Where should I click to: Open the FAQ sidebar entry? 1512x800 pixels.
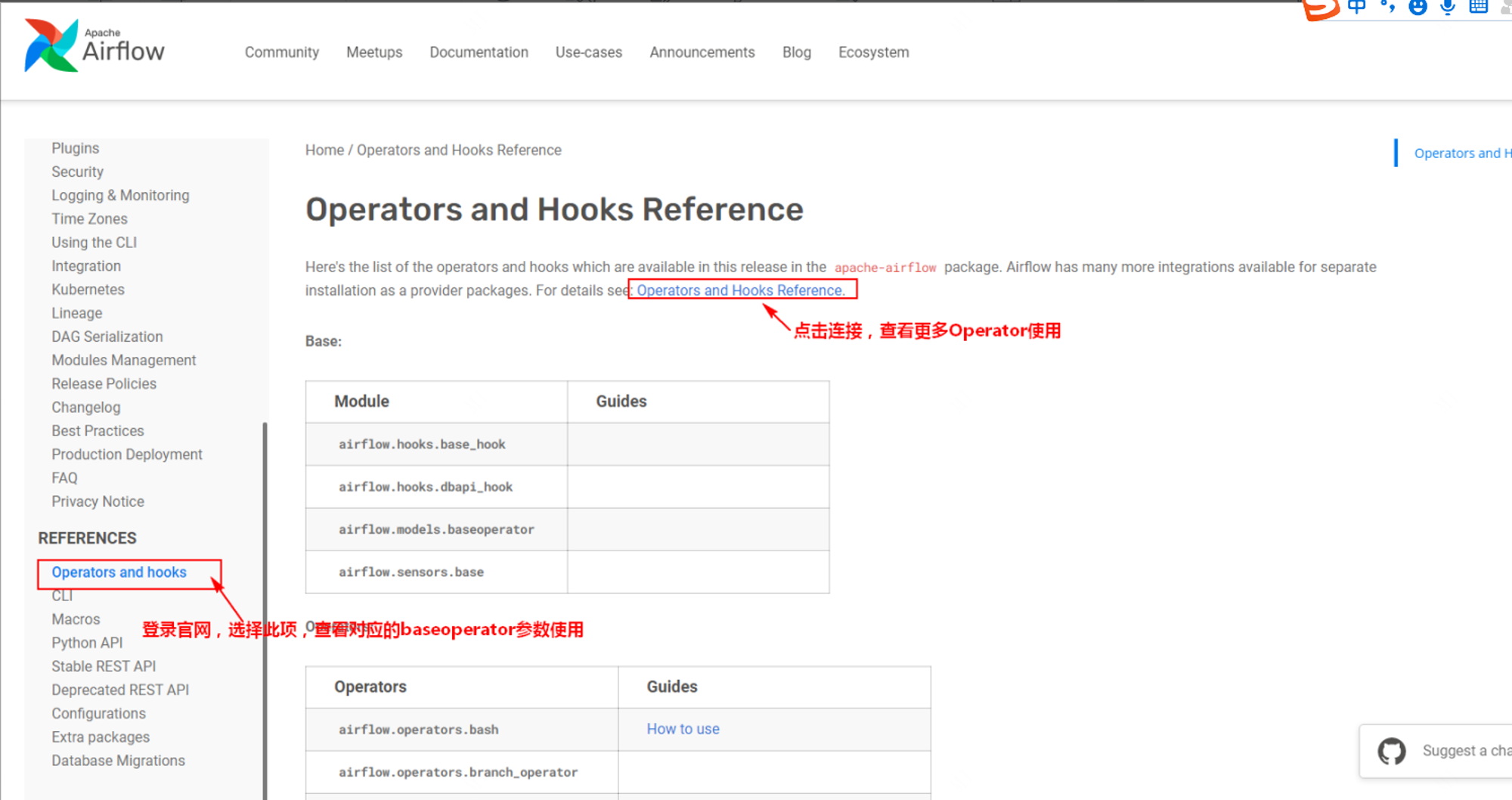64,478
